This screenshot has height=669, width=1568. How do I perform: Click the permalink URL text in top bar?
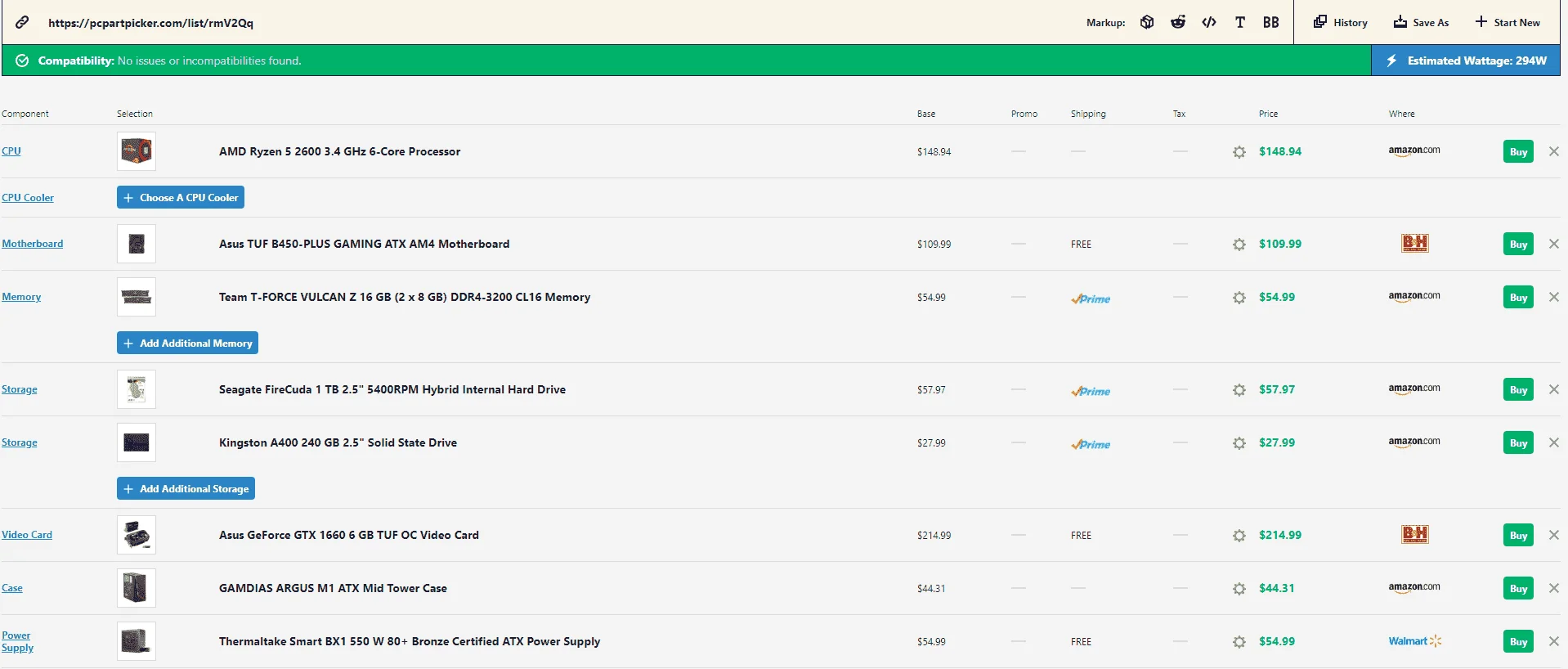[x=150, y=23]
